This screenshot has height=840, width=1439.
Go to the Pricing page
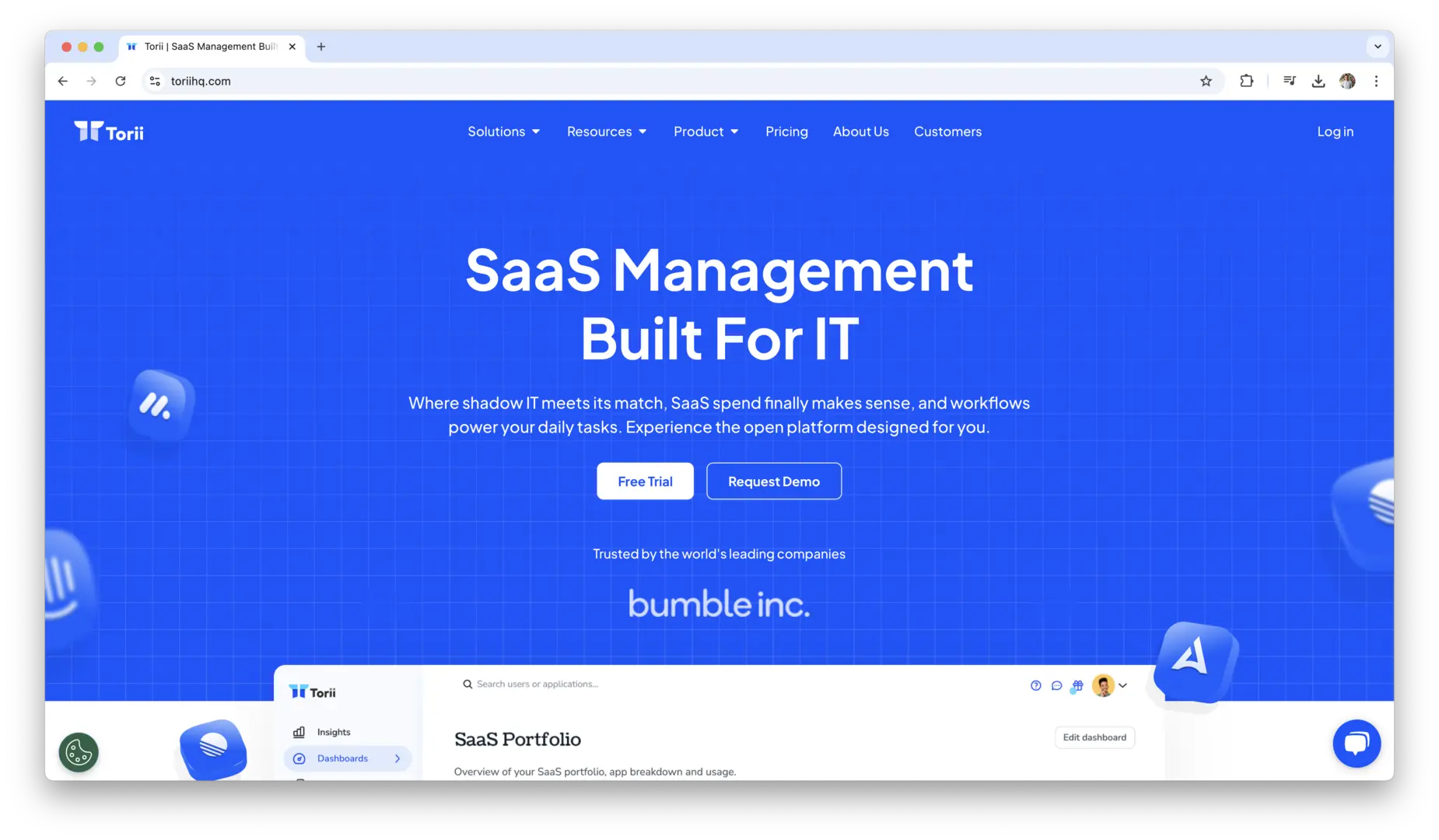786,131
